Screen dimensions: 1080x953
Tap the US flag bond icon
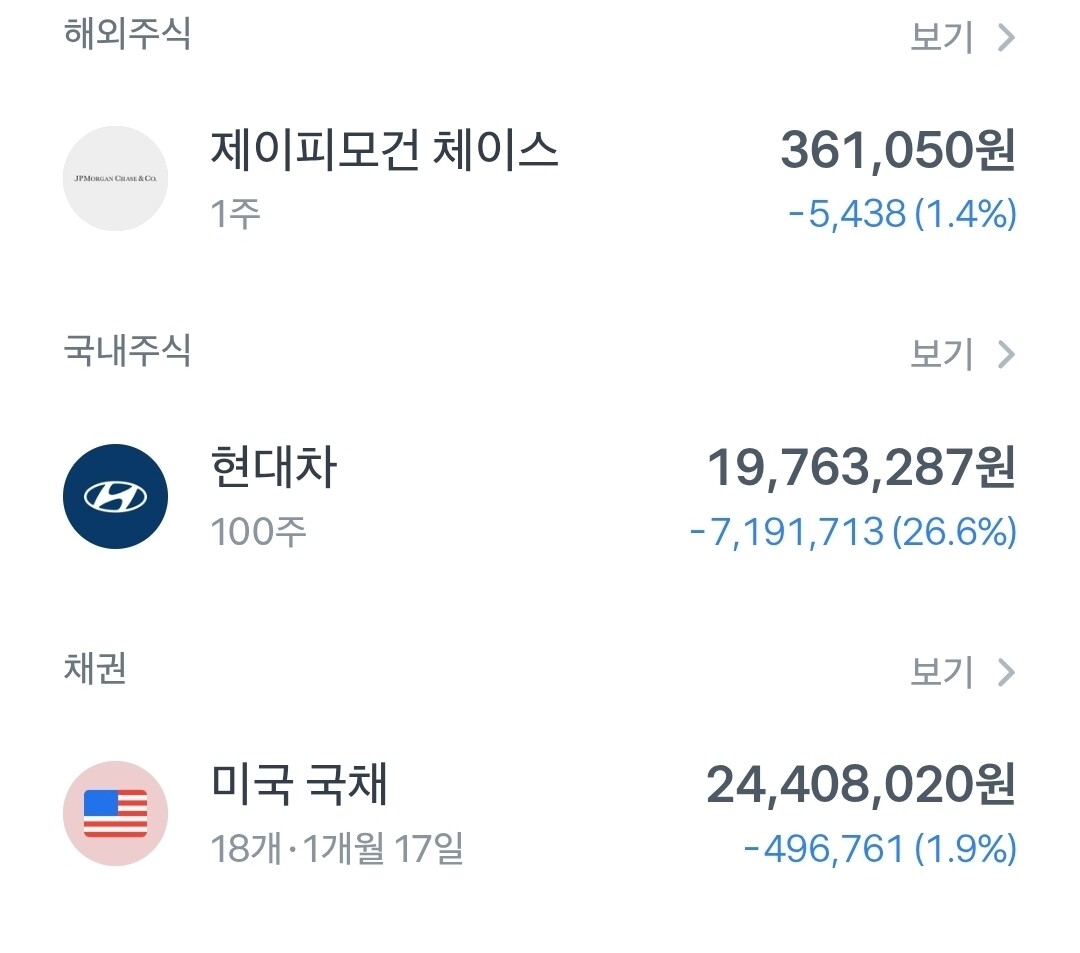coord(115,813)
